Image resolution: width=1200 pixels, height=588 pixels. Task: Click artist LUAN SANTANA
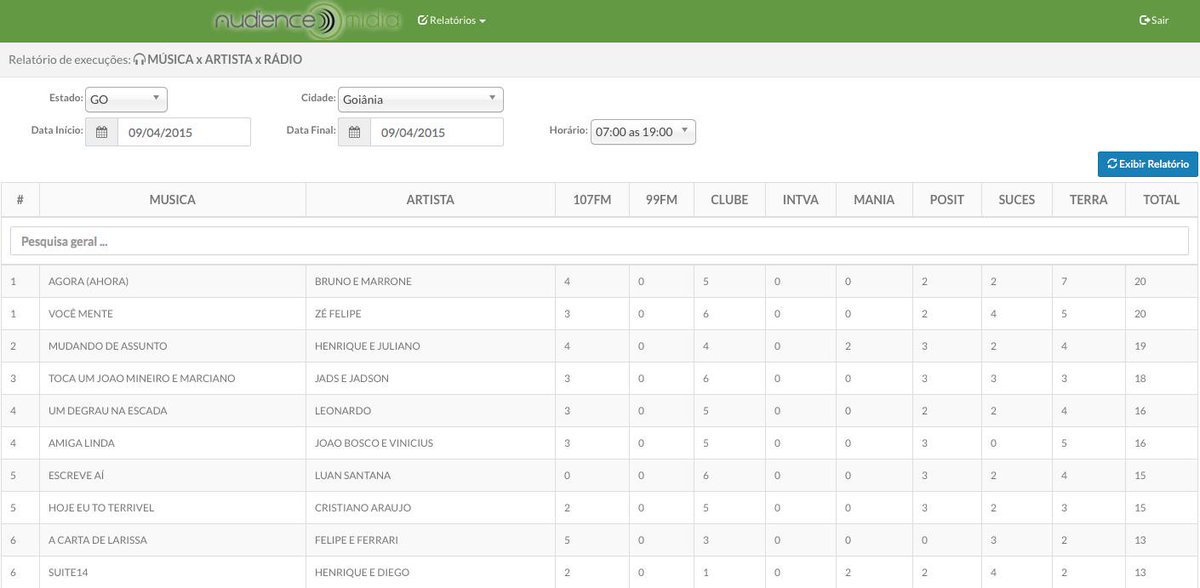352,475
